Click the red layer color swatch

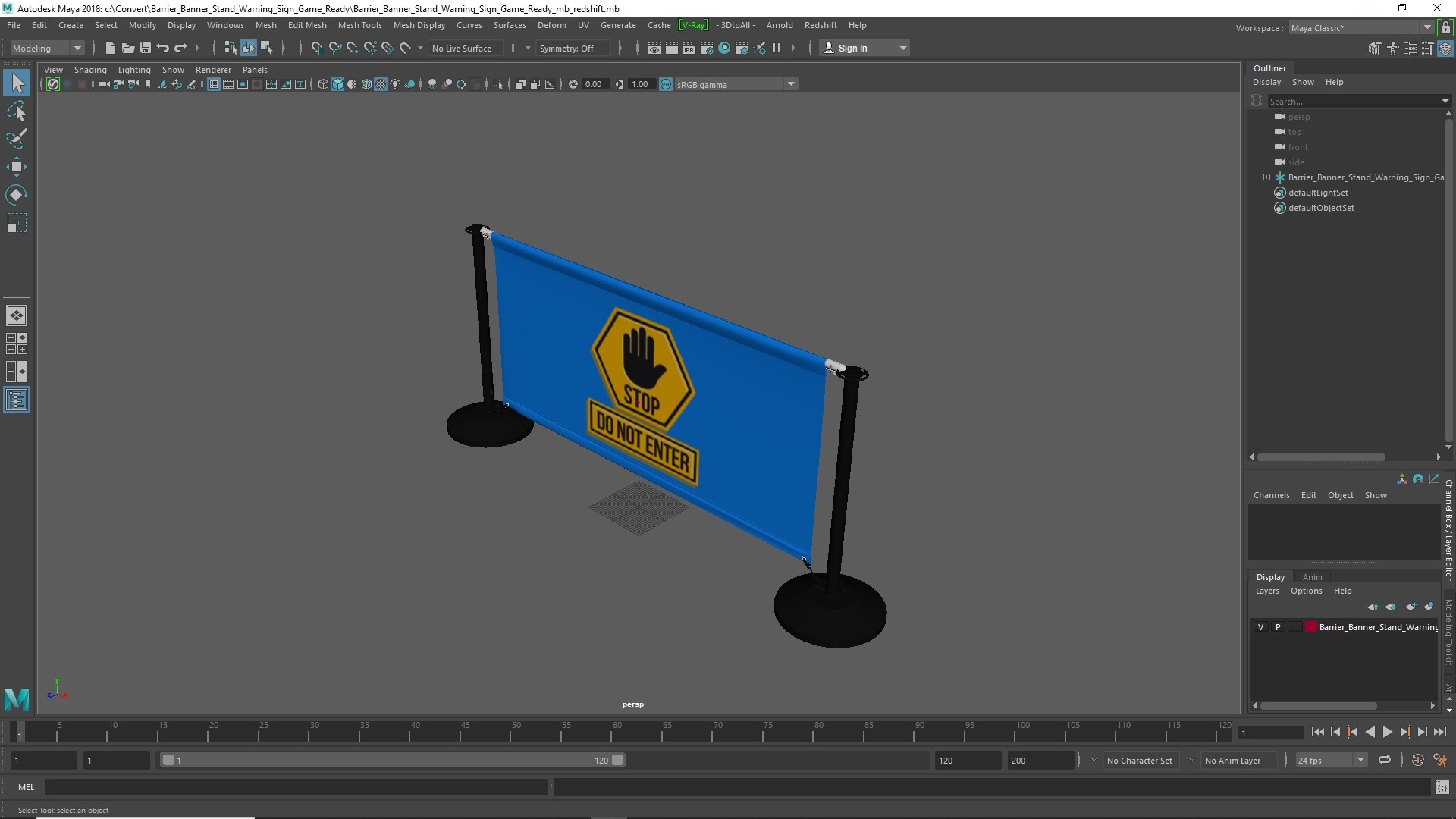[1310, 627]
